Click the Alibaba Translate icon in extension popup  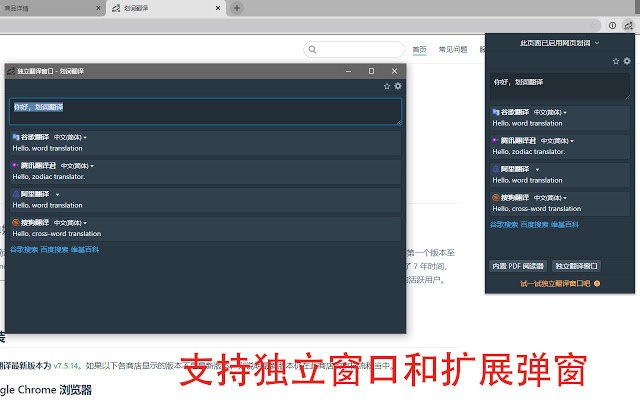point(496,169)
